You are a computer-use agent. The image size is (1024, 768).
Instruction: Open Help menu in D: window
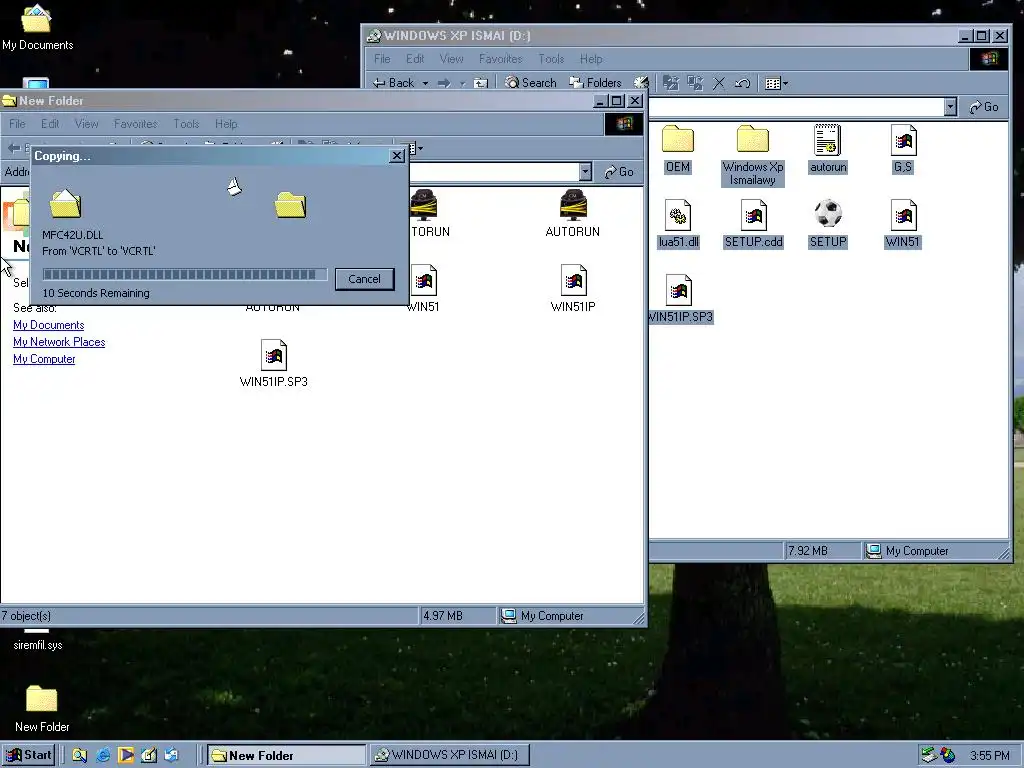[591, 59]
